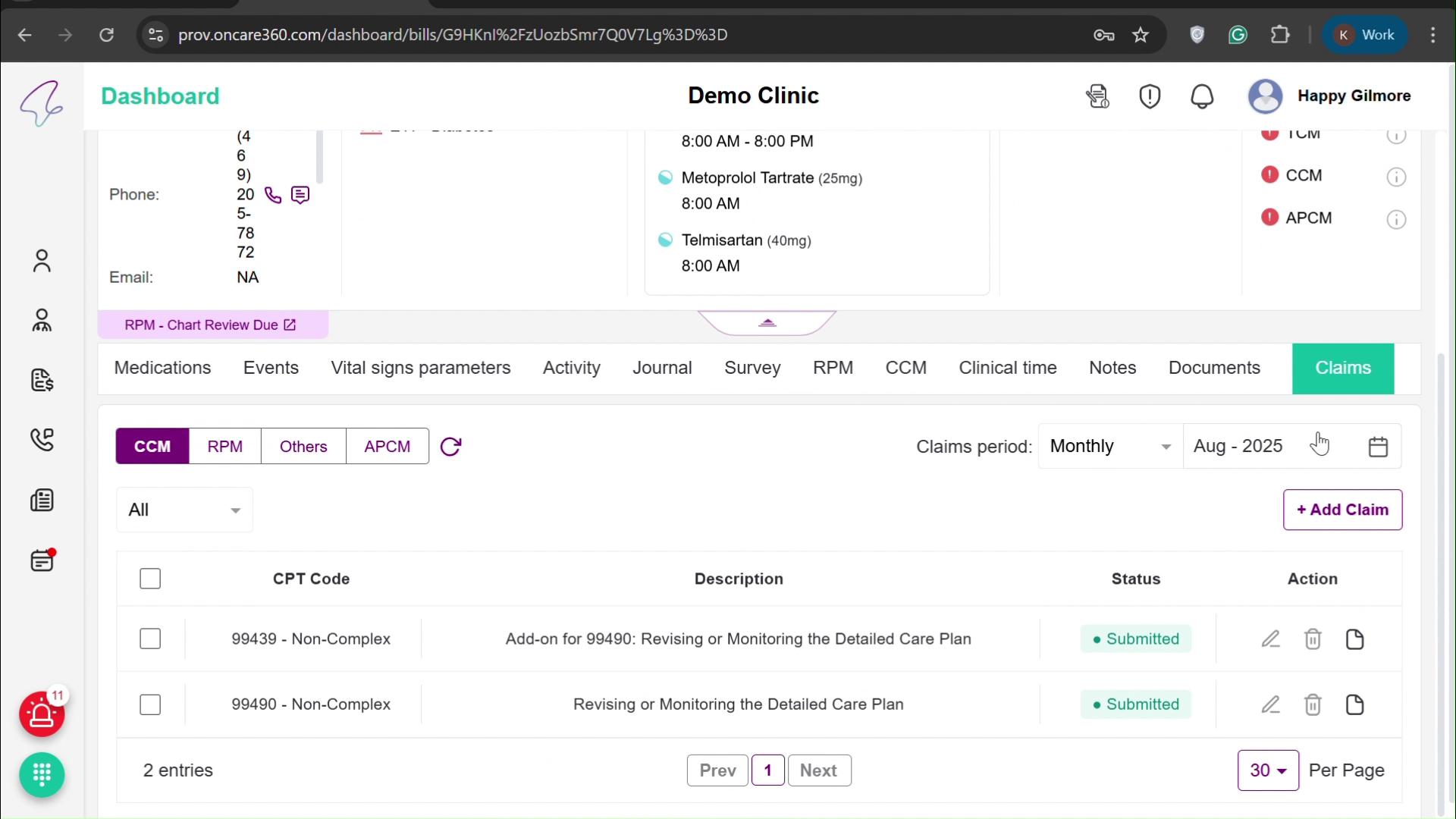Open the RPM - Chart Review Due link
Image resolution: width=1456 pixels, height=819 pixels.
[x=208, y=325]
